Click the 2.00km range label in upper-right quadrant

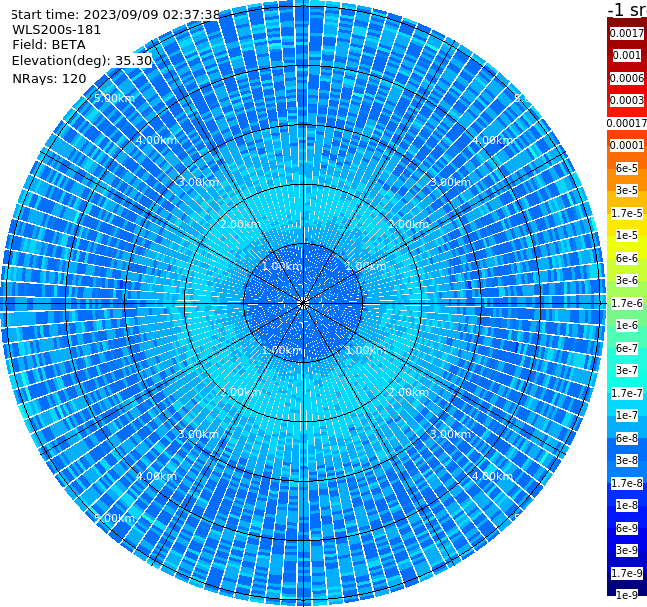click(409, 224)
